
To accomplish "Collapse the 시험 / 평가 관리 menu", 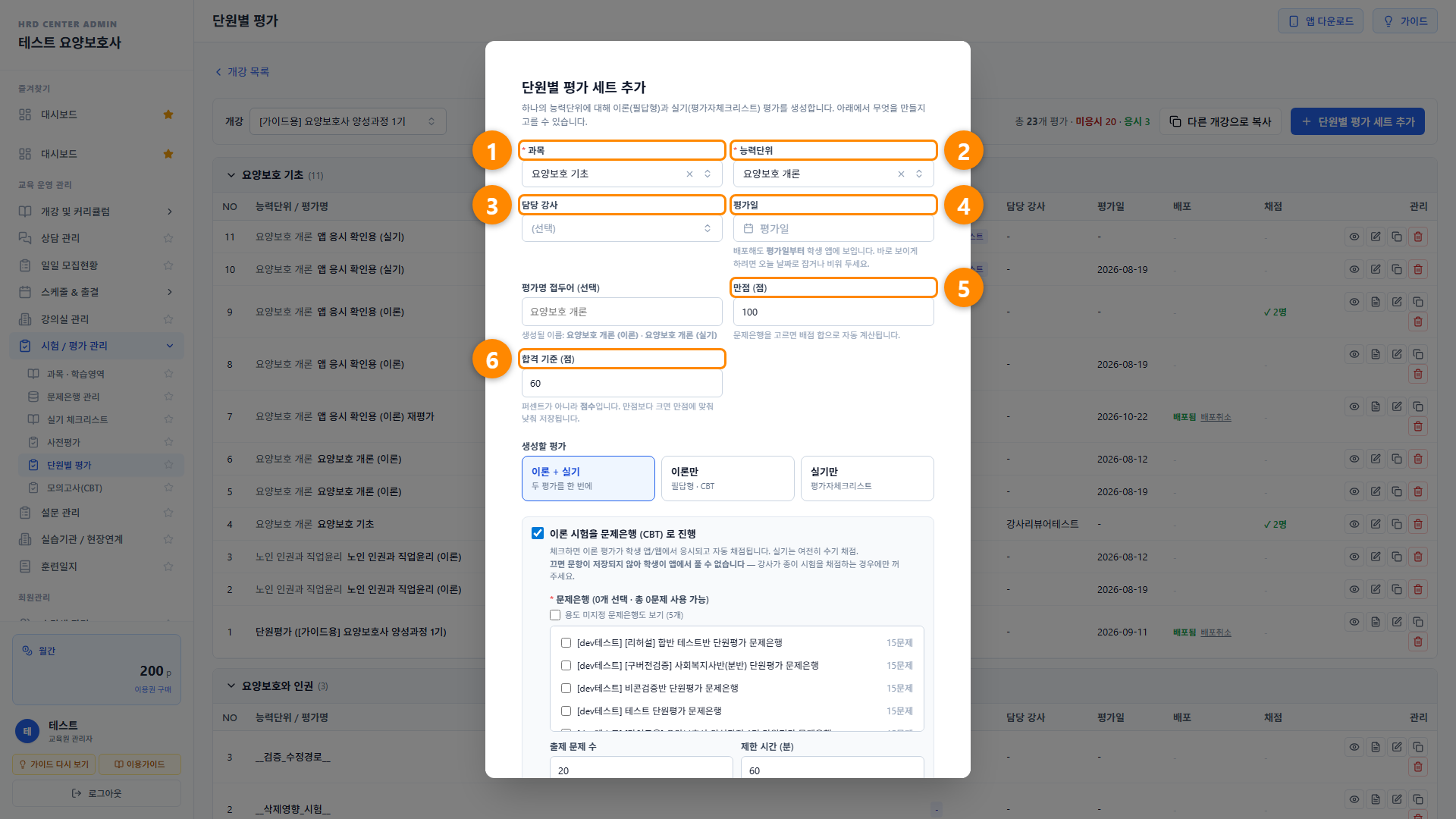I will [x=96, y=346].
